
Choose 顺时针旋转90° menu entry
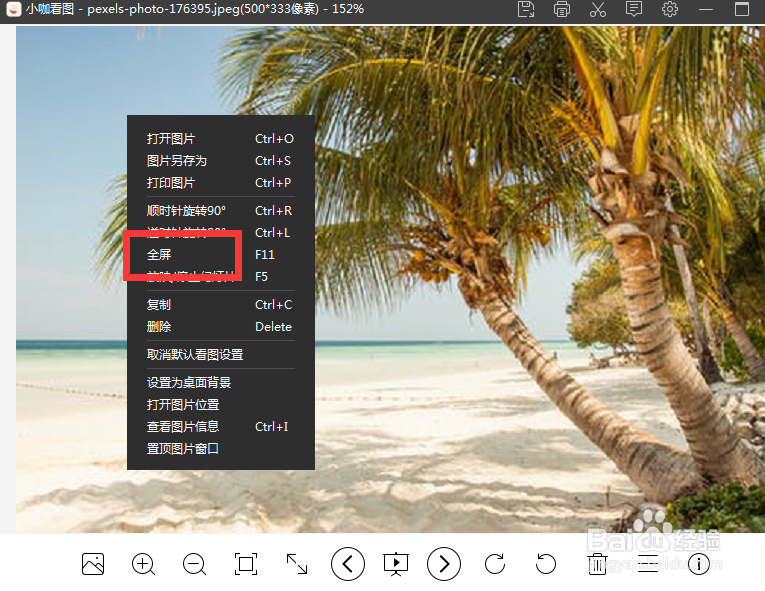pyautogui.click(x=221, y=210)
